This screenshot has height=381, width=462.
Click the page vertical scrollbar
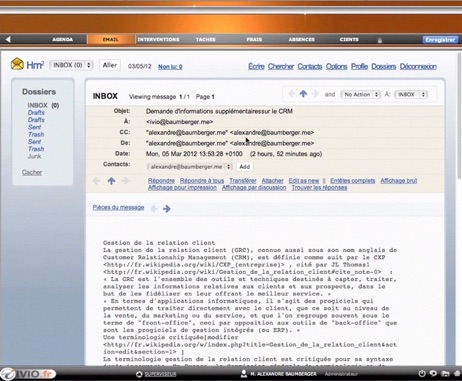point(459,115)
